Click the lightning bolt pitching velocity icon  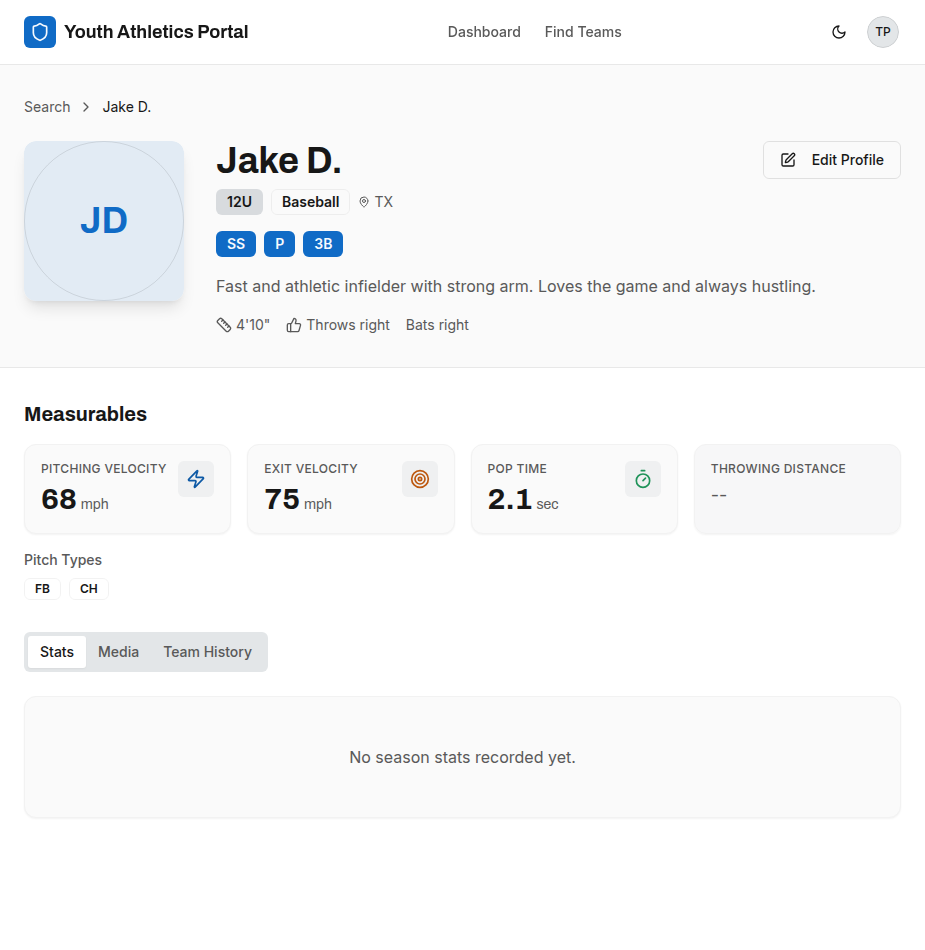pyautogui.click(x=196, y=479)
